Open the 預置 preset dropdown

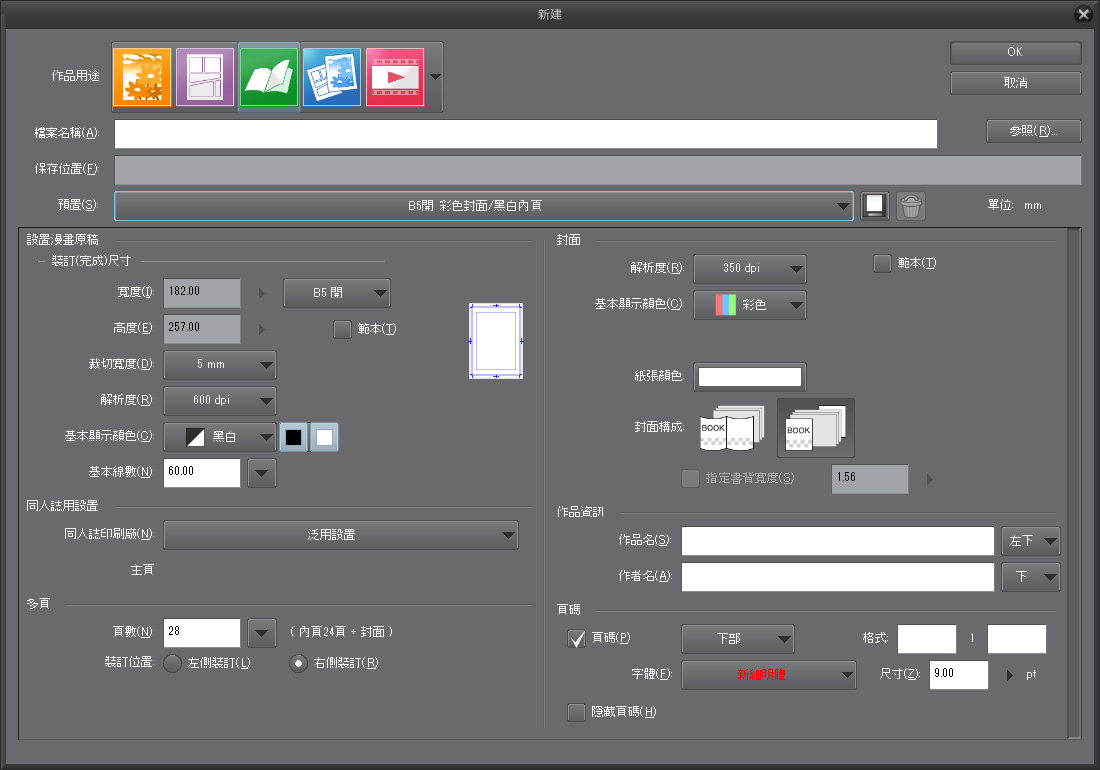pos(484,206)
